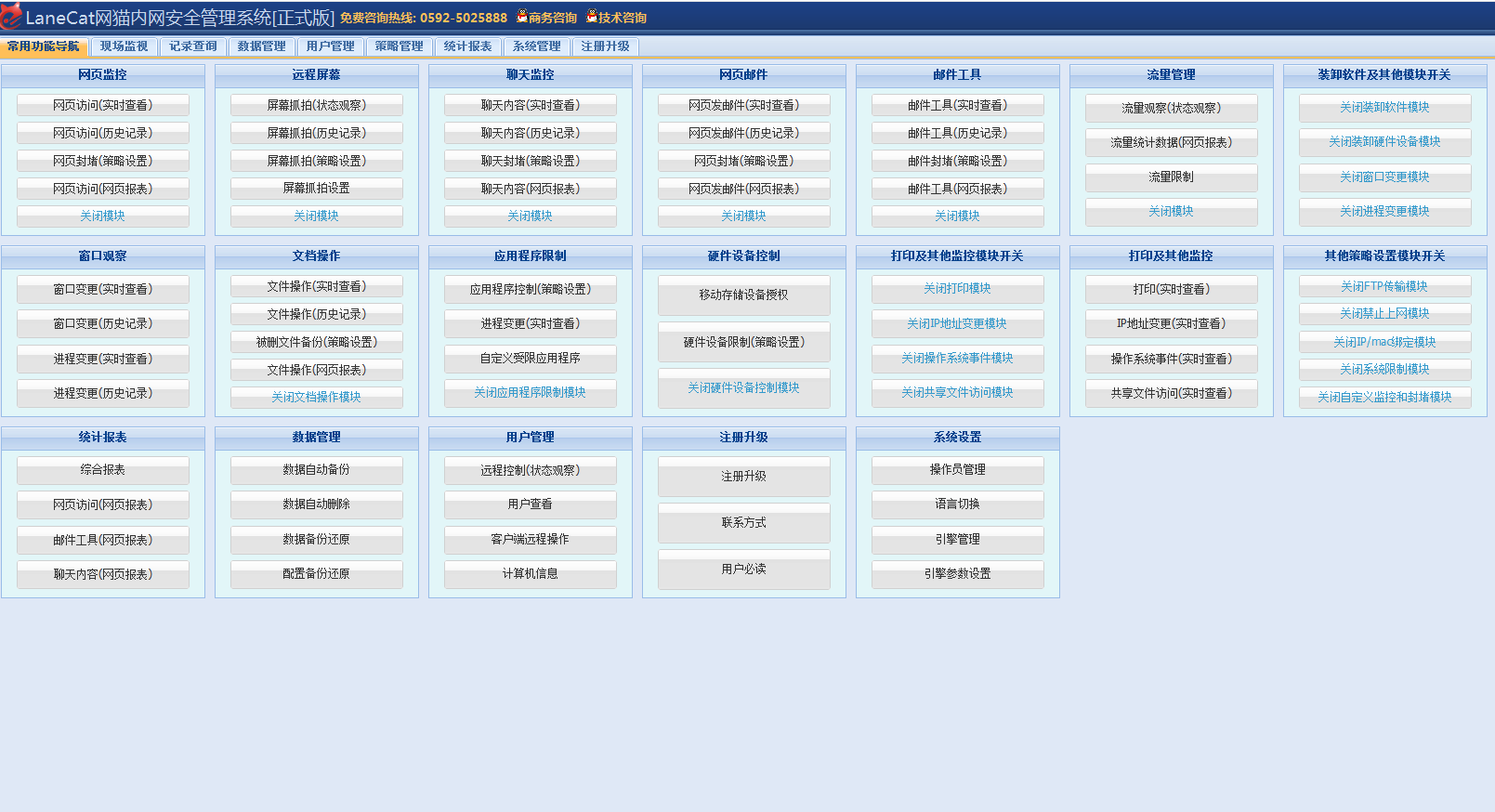Disable web monitoring via 关闭模块 in 网页监控
The image size is (1495, 812).
coord(102,216)
